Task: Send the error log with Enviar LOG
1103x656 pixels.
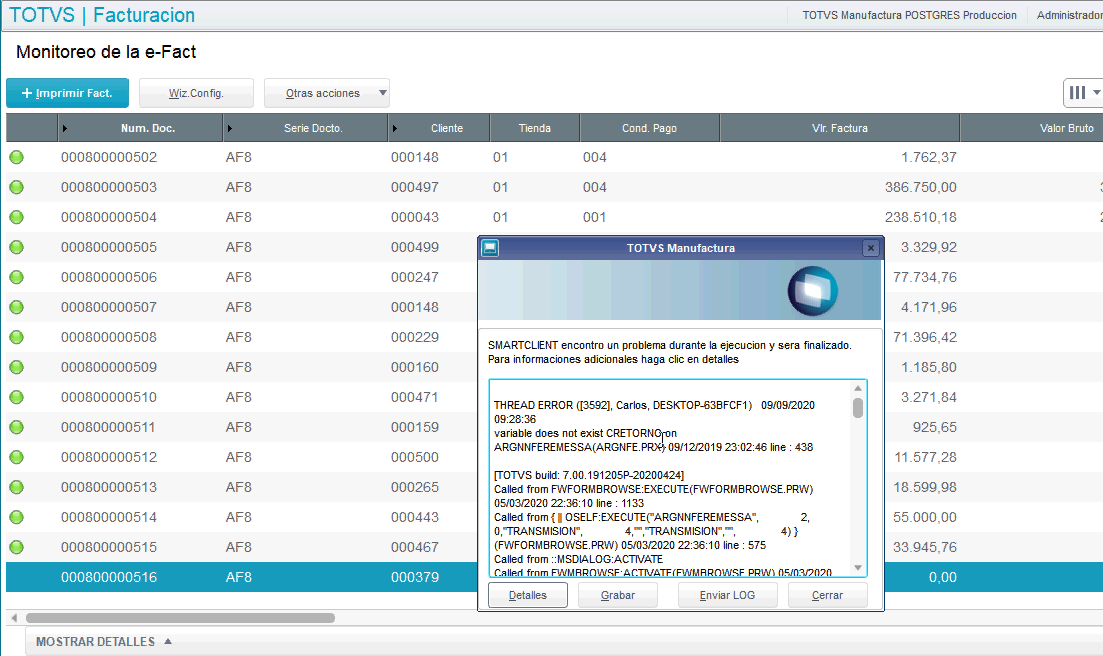Action: tap(727, 595)
